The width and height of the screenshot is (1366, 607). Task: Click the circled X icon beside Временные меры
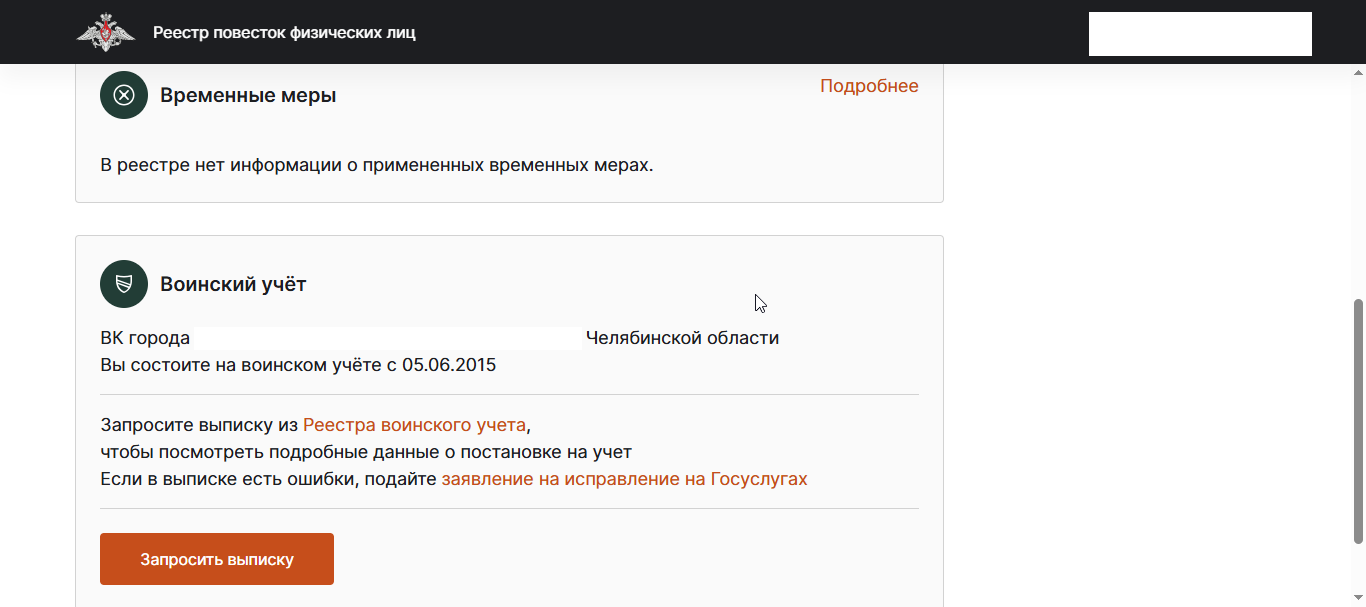[x=124, y=95]
